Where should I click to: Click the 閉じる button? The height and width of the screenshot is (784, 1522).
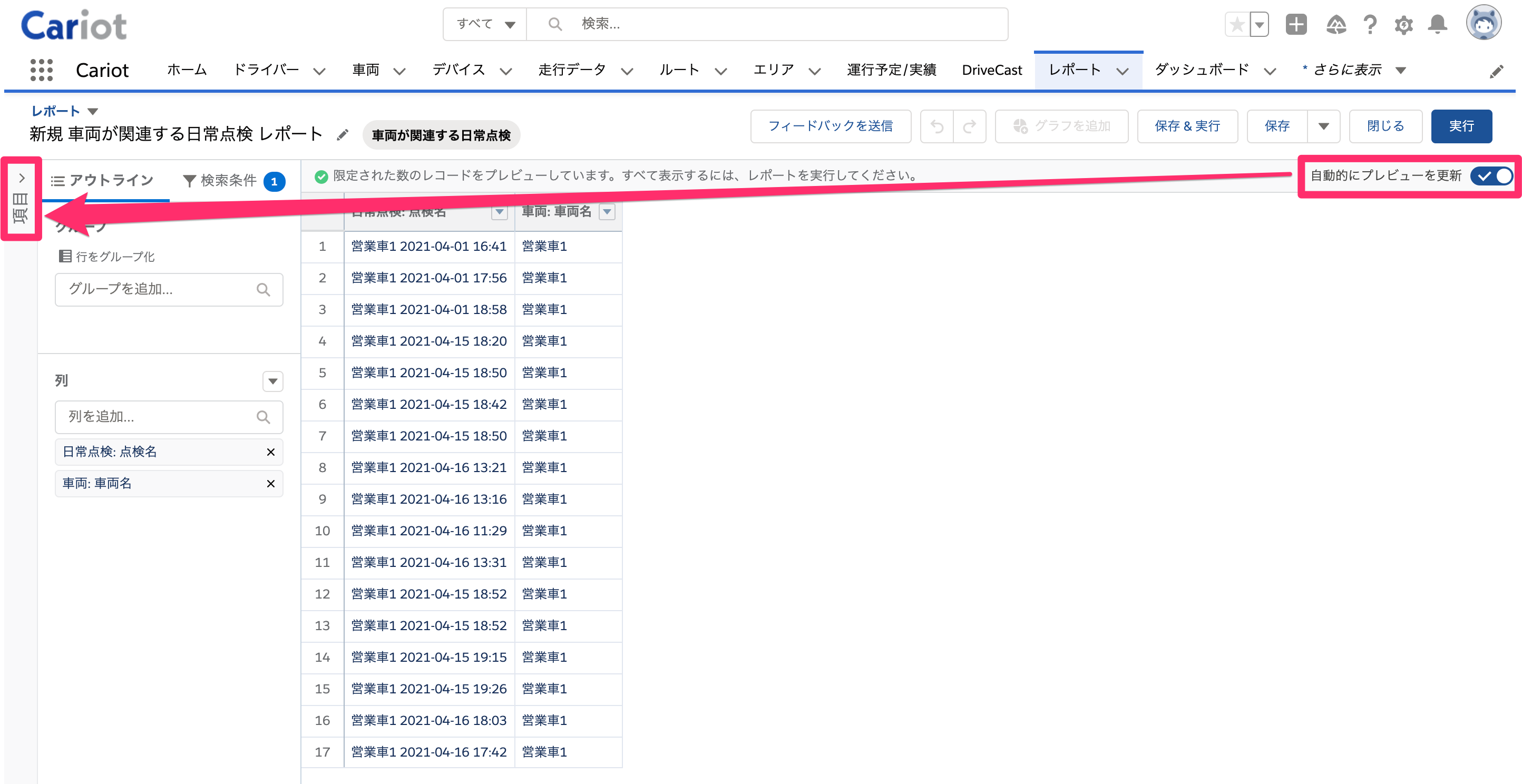1385,126
